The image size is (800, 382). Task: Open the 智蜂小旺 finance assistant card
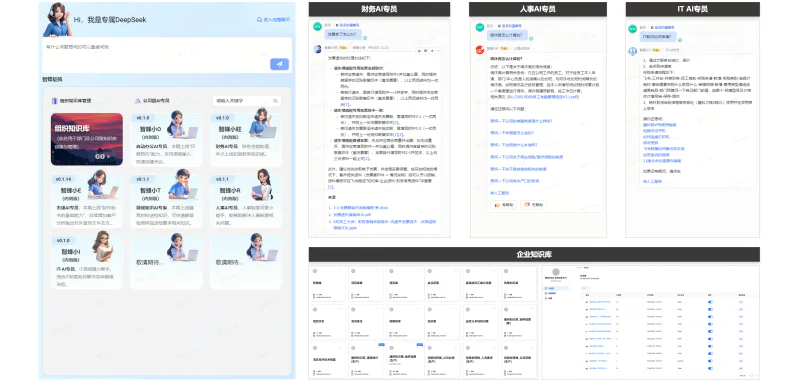[245, 139]
